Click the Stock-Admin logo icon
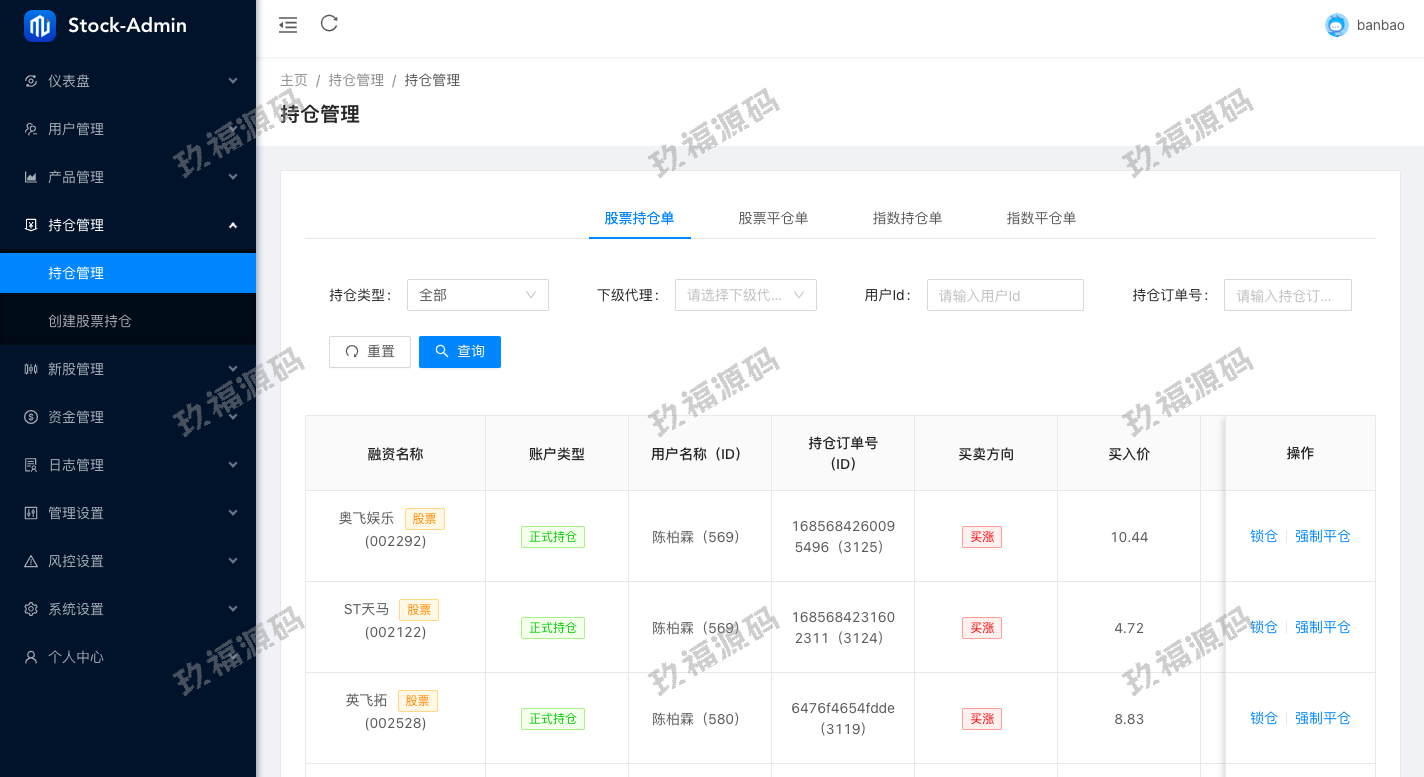 pyautogui.click(x=40, y=26)
